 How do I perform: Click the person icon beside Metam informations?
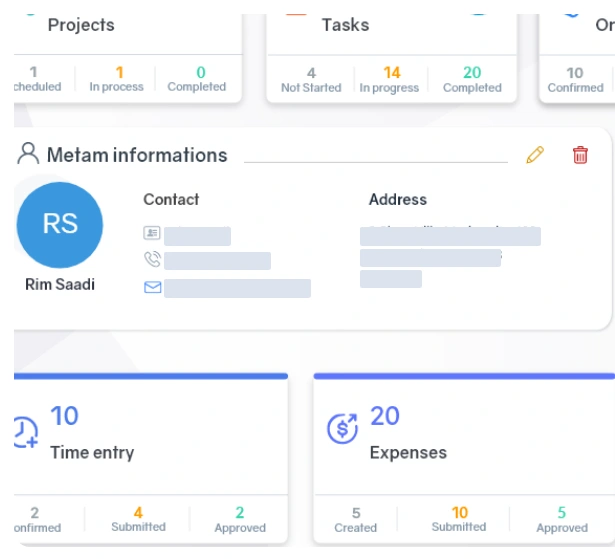28,154
